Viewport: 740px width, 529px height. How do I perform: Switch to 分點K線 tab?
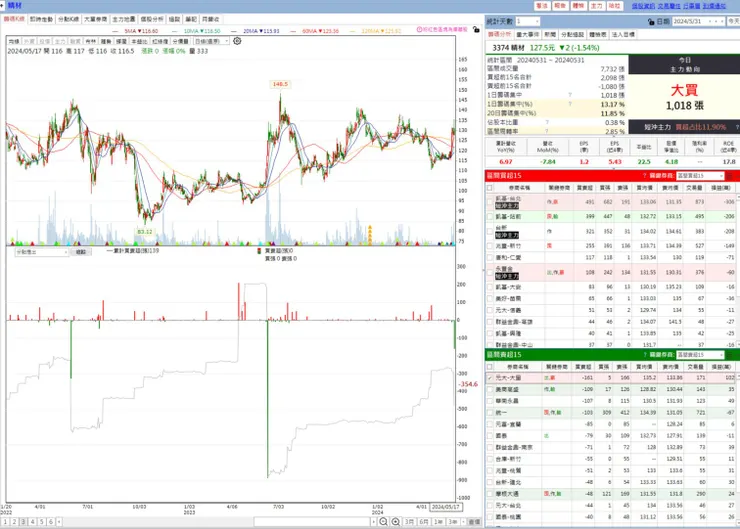point(68,19)
